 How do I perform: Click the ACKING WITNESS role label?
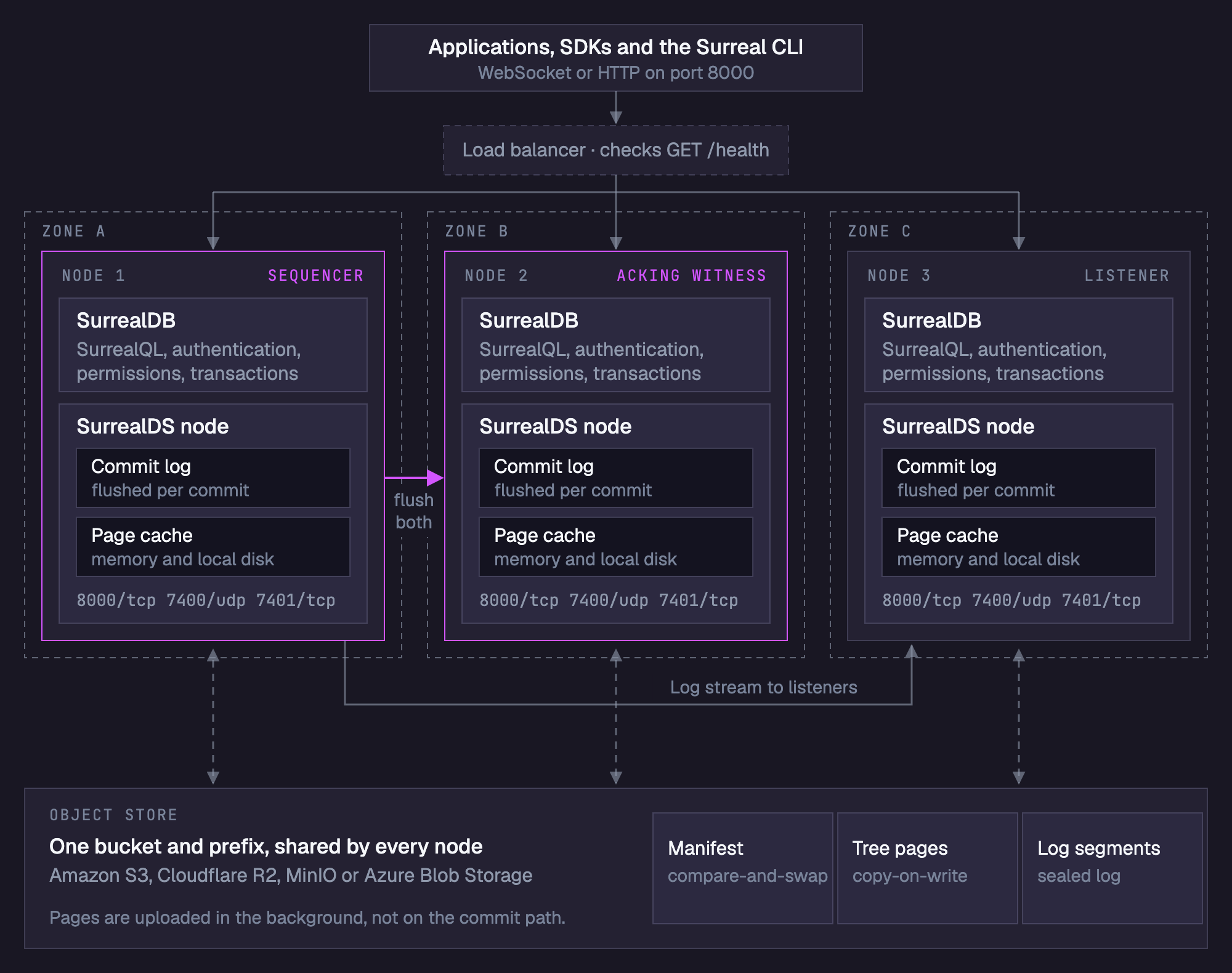click(692, 275)
